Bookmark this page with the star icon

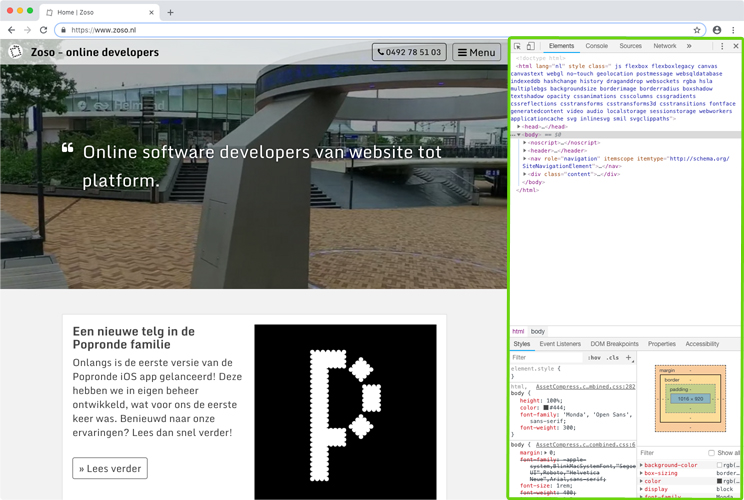click(697, 30)
